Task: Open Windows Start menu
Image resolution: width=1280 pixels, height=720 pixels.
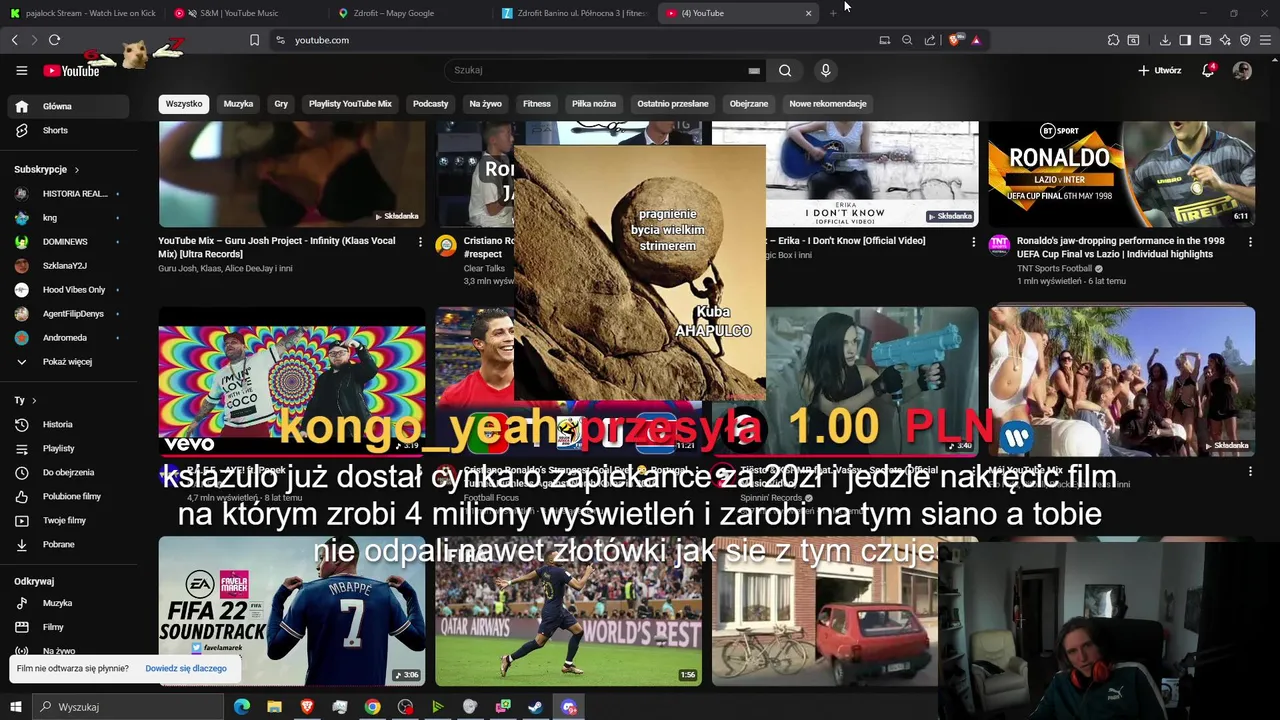Action: (x=15, y=707)
